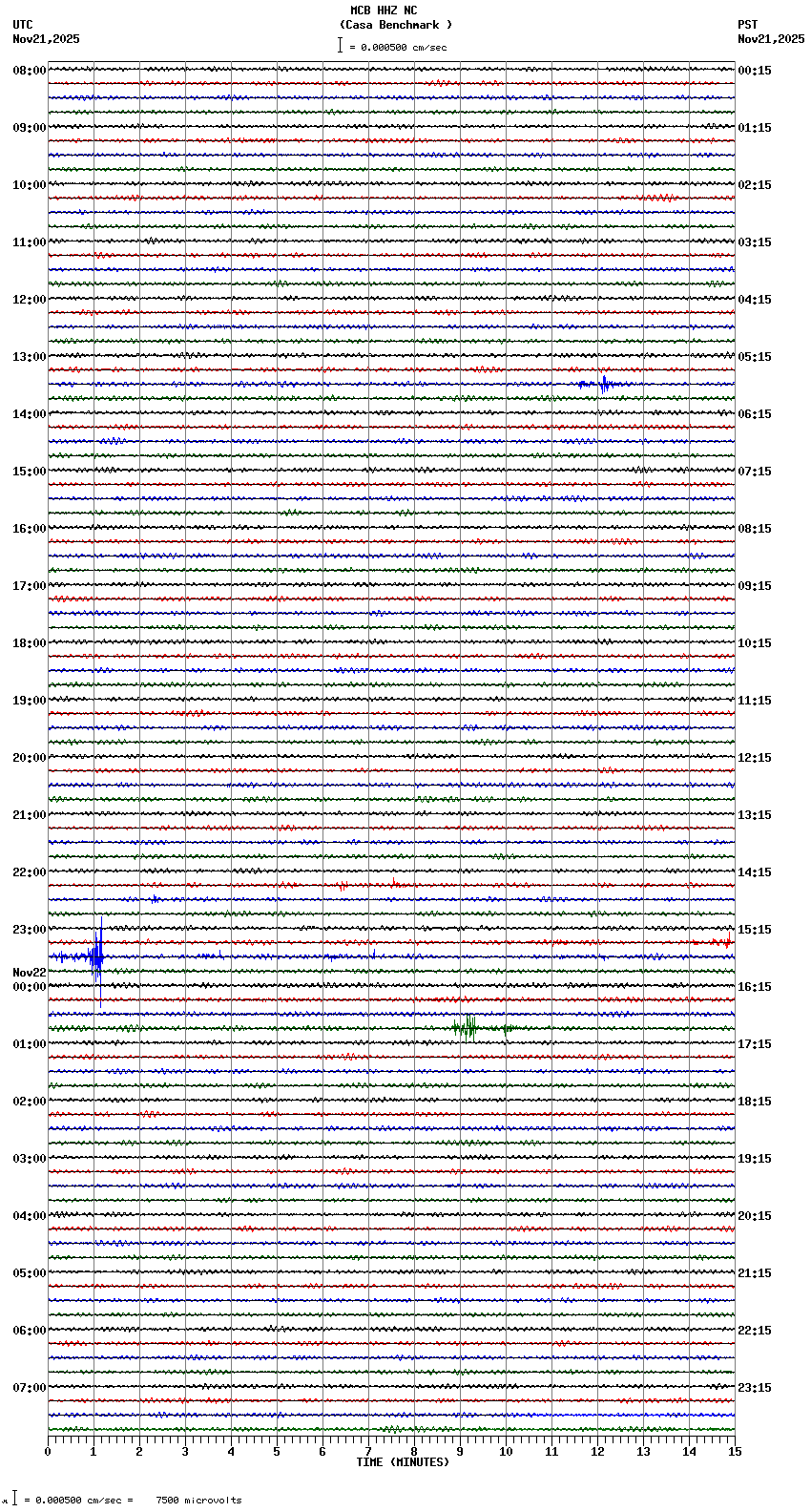Screen dimensions: 811x1512
Task: Click the '16:00' UTC time label
Action: point(30,529)
